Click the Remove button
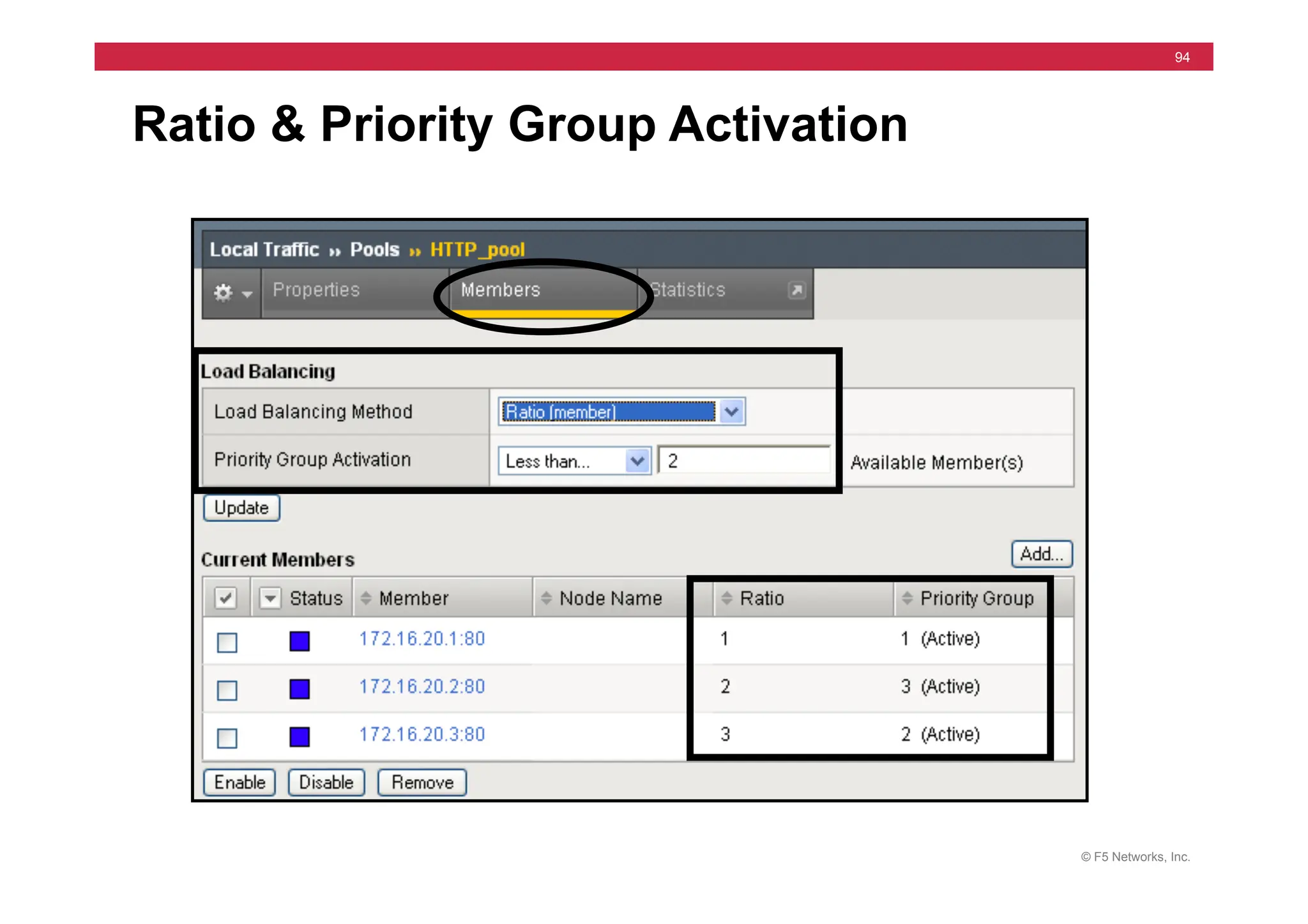Screen dimensions: 1308x924 point(422,782)
